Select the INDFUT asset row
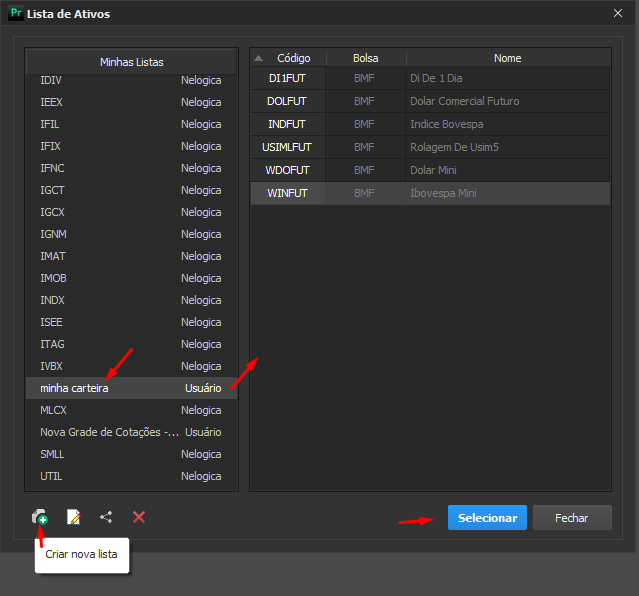The image size is (639, 596). (x=430, y=124)
